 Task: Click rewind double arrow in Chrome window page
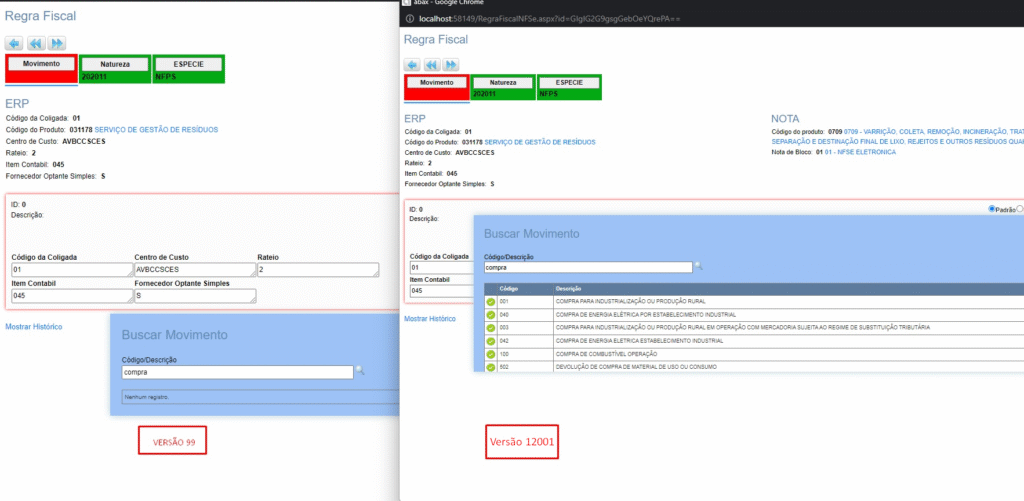point(432,65)
